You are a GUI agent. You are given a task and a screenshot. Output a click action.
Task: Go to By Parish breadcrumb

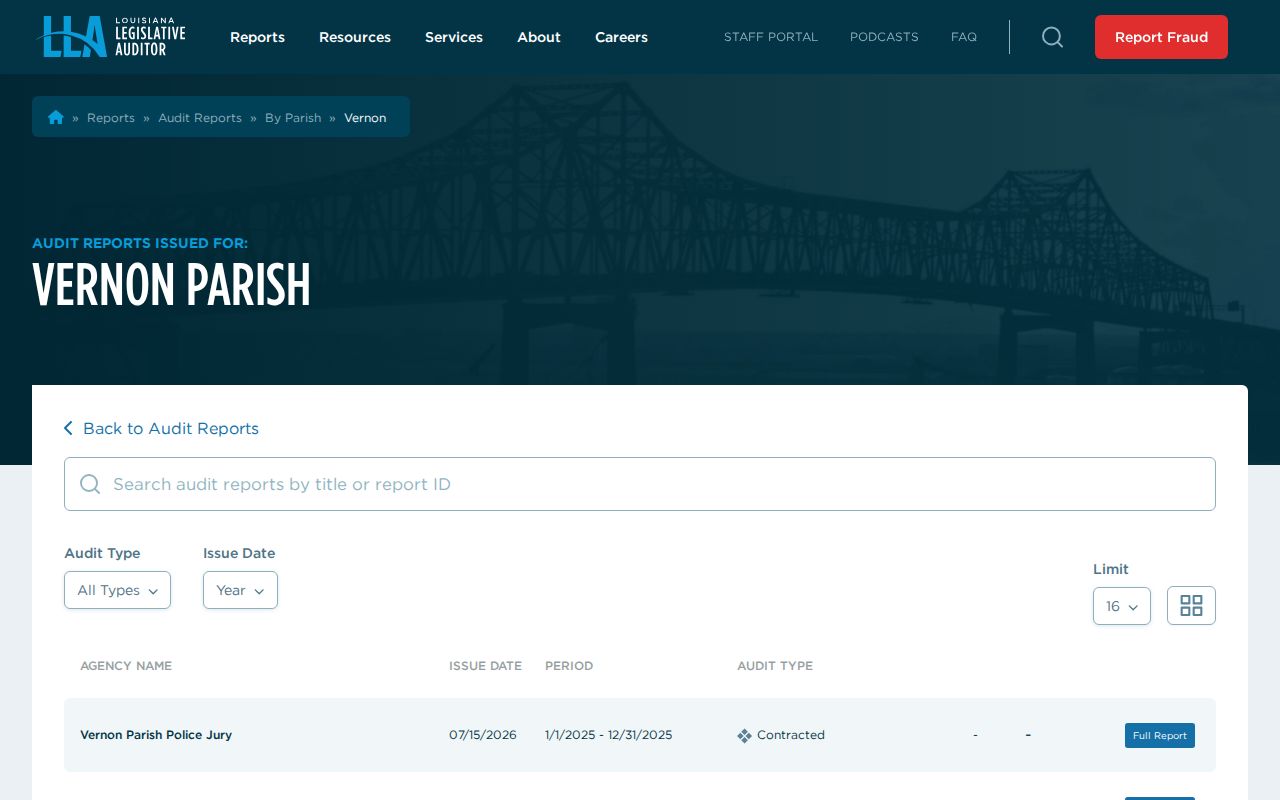tap(293, 118)
